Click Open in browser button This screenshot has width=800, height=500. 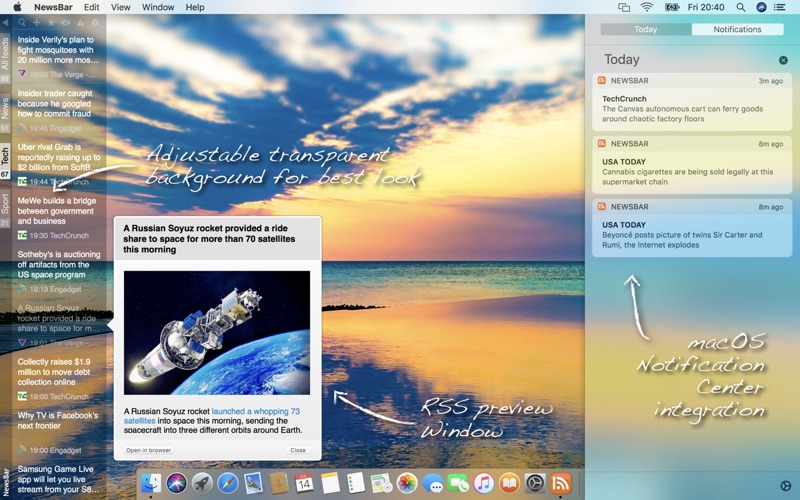point(148,450)
